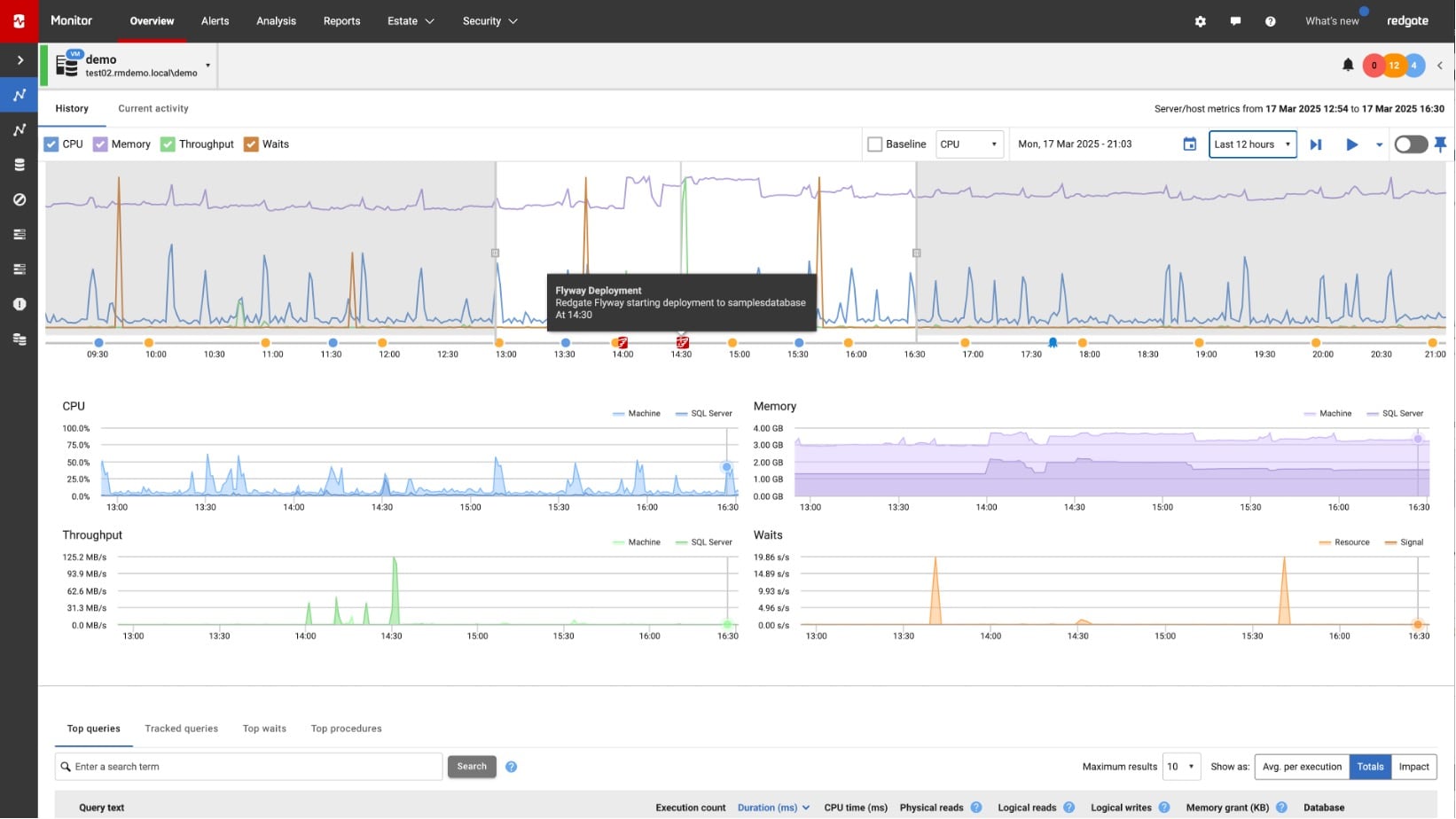Image resolution: width=1456 pixels, height=819 pixels.
Task: Click the red 0 alert count badge
Action: (x=1374, y=66)
